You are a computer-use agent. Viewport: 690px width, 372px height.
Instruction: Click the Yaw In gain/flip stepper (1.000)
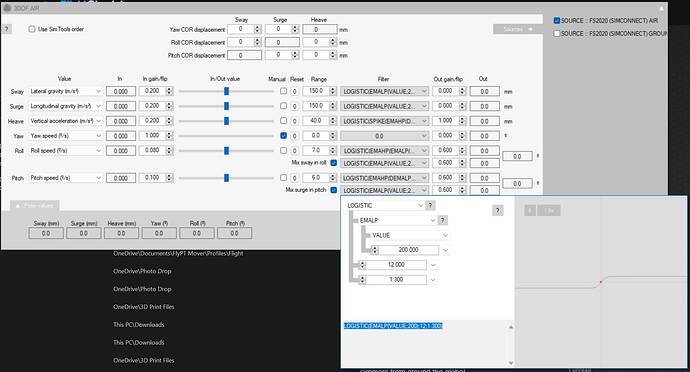169,136
